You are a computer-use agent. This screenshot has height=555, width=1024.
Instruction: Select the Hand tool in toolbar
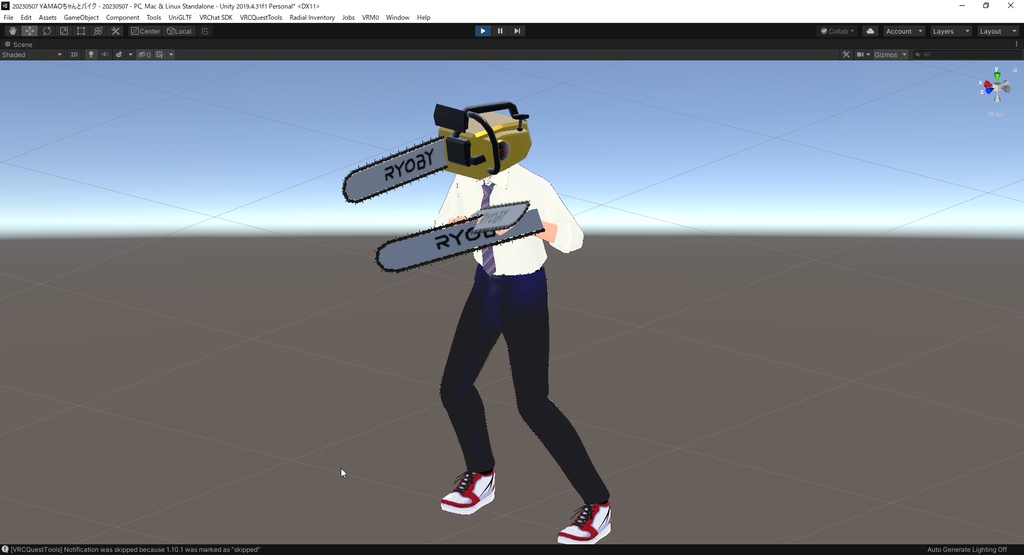[x=12, y=31]
